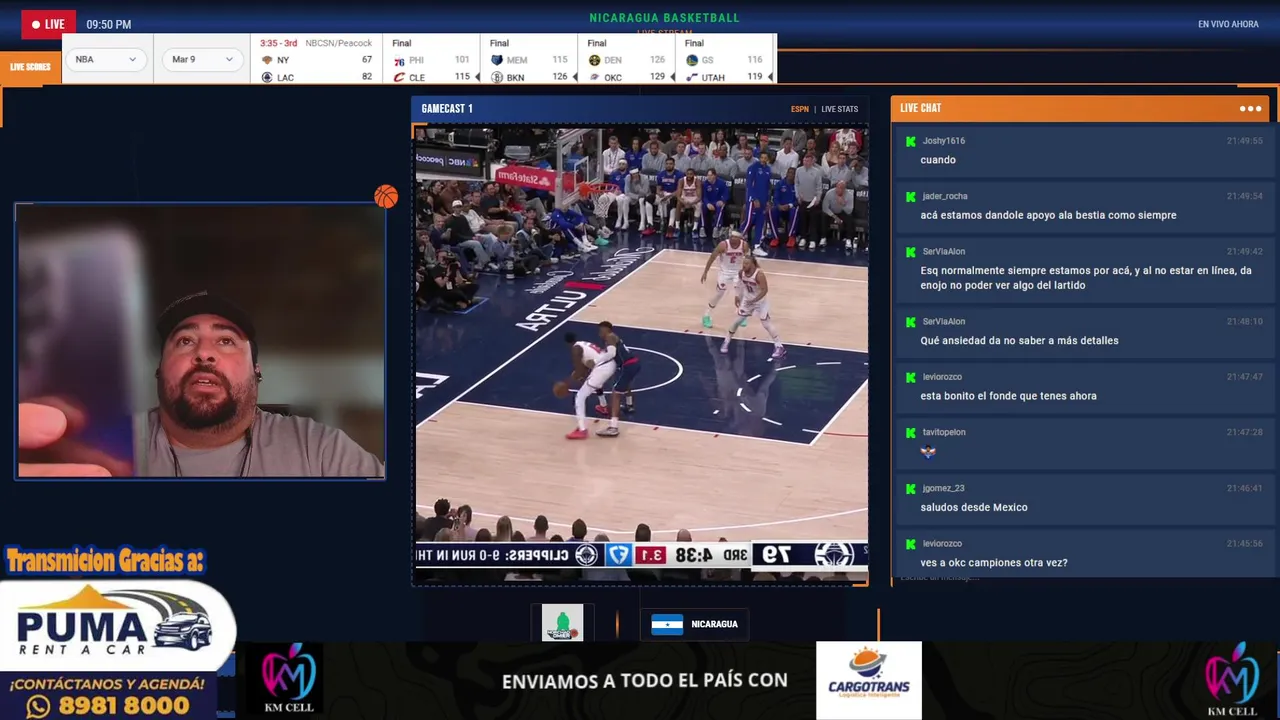Click username jader_rocha in chat
1280x720 pixels.
(945, 196)
